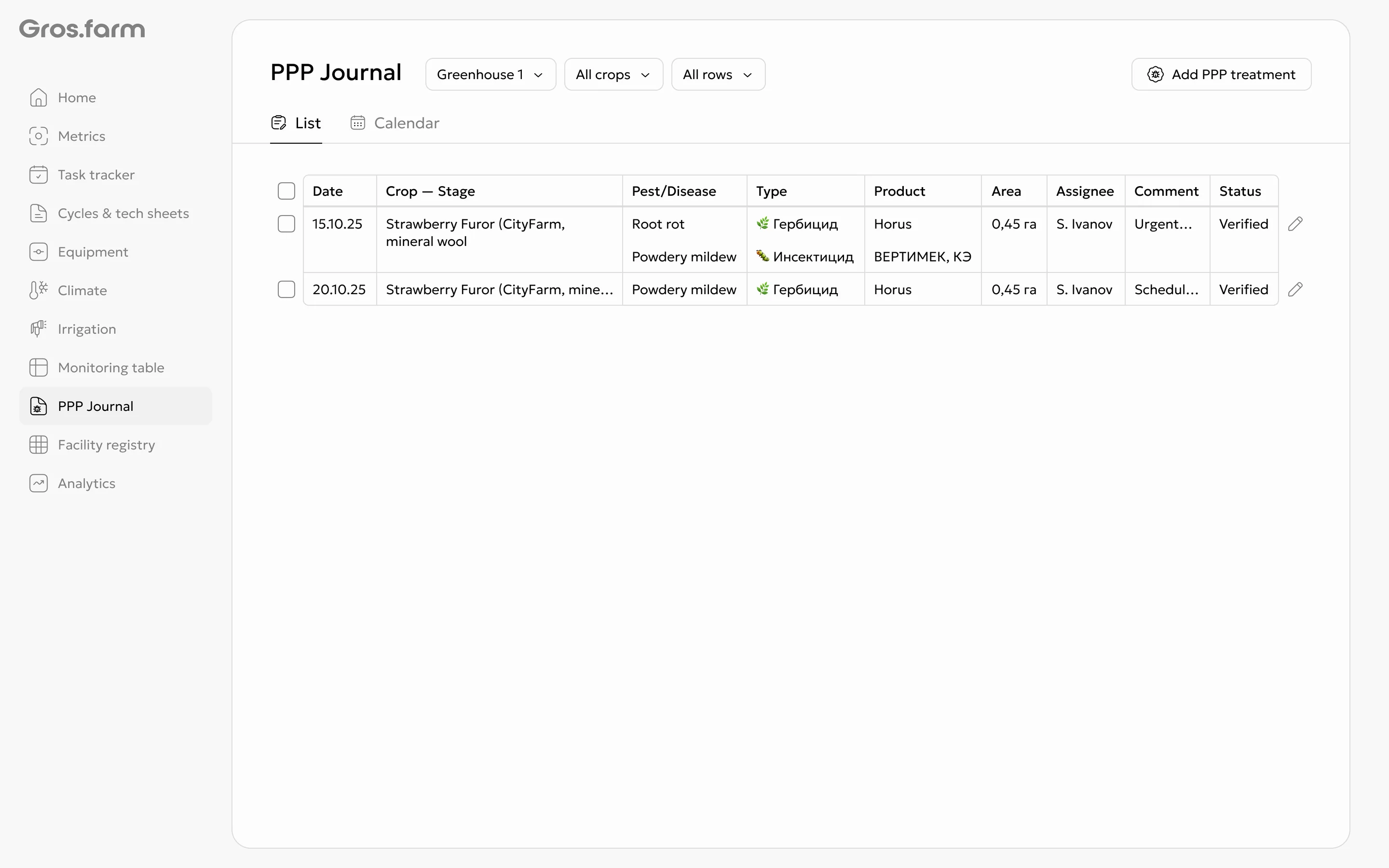Click the ВЕРТИМЕК, КЭ product cell
This screenshot has height=868, width=1389.
[x=922, y=257]
